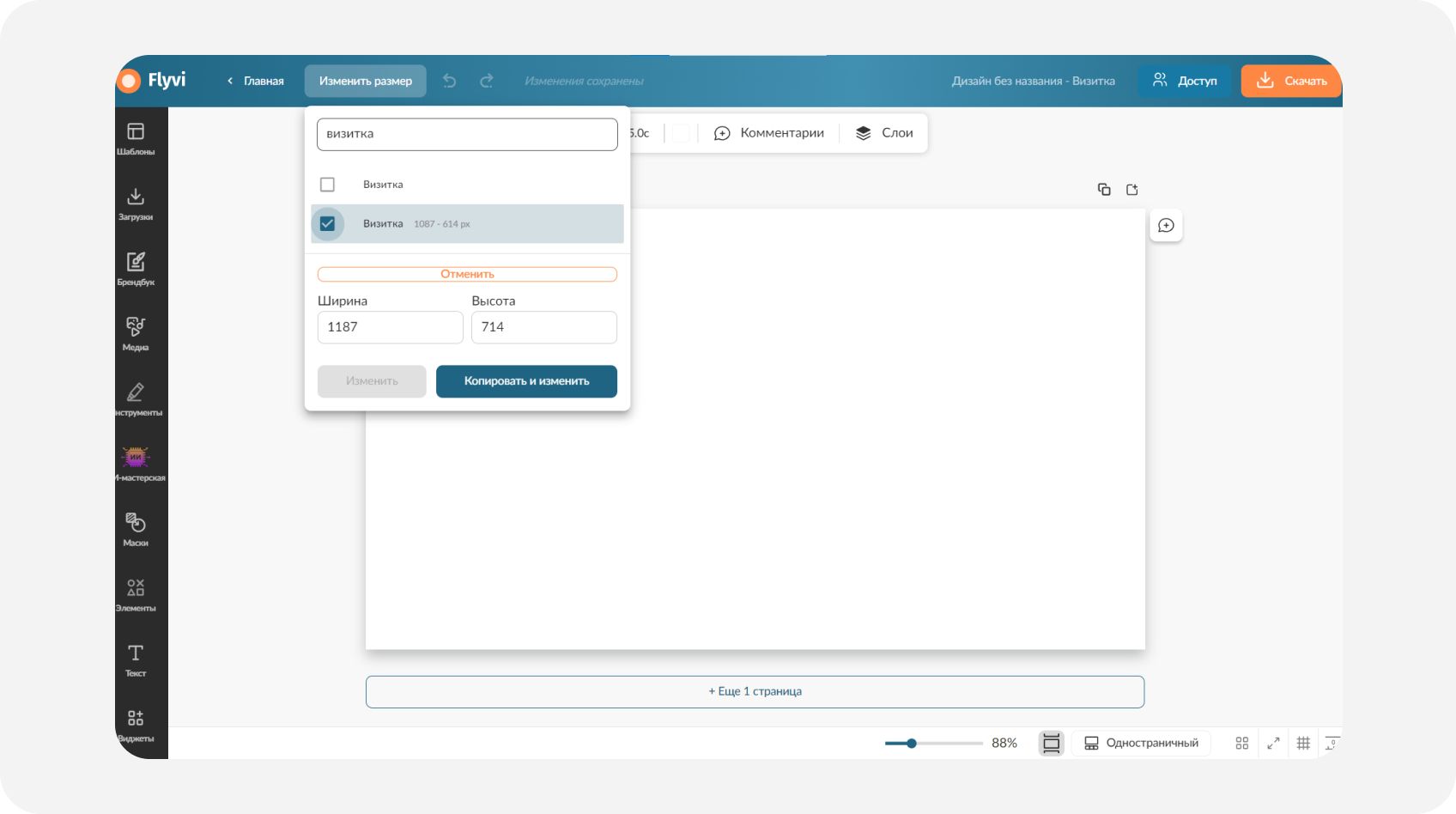This screenshot has height=814, width=1456.
Task: Click the orange Скачать download button
Action: click(x=1291, y=81)
